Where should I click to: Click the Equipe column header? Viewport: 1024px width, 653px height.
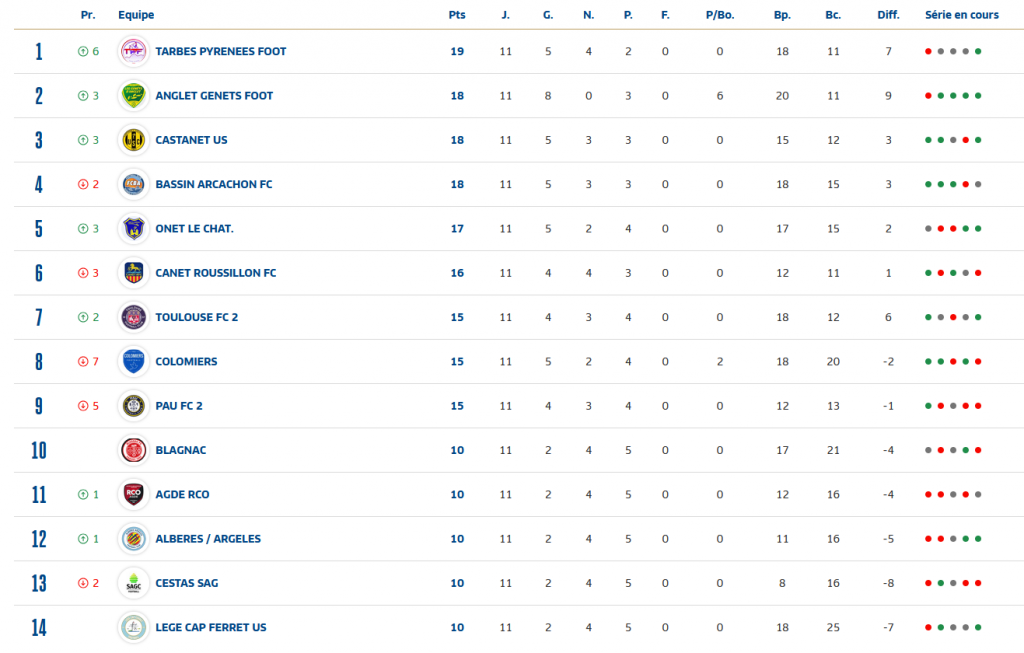pos(136,15)
